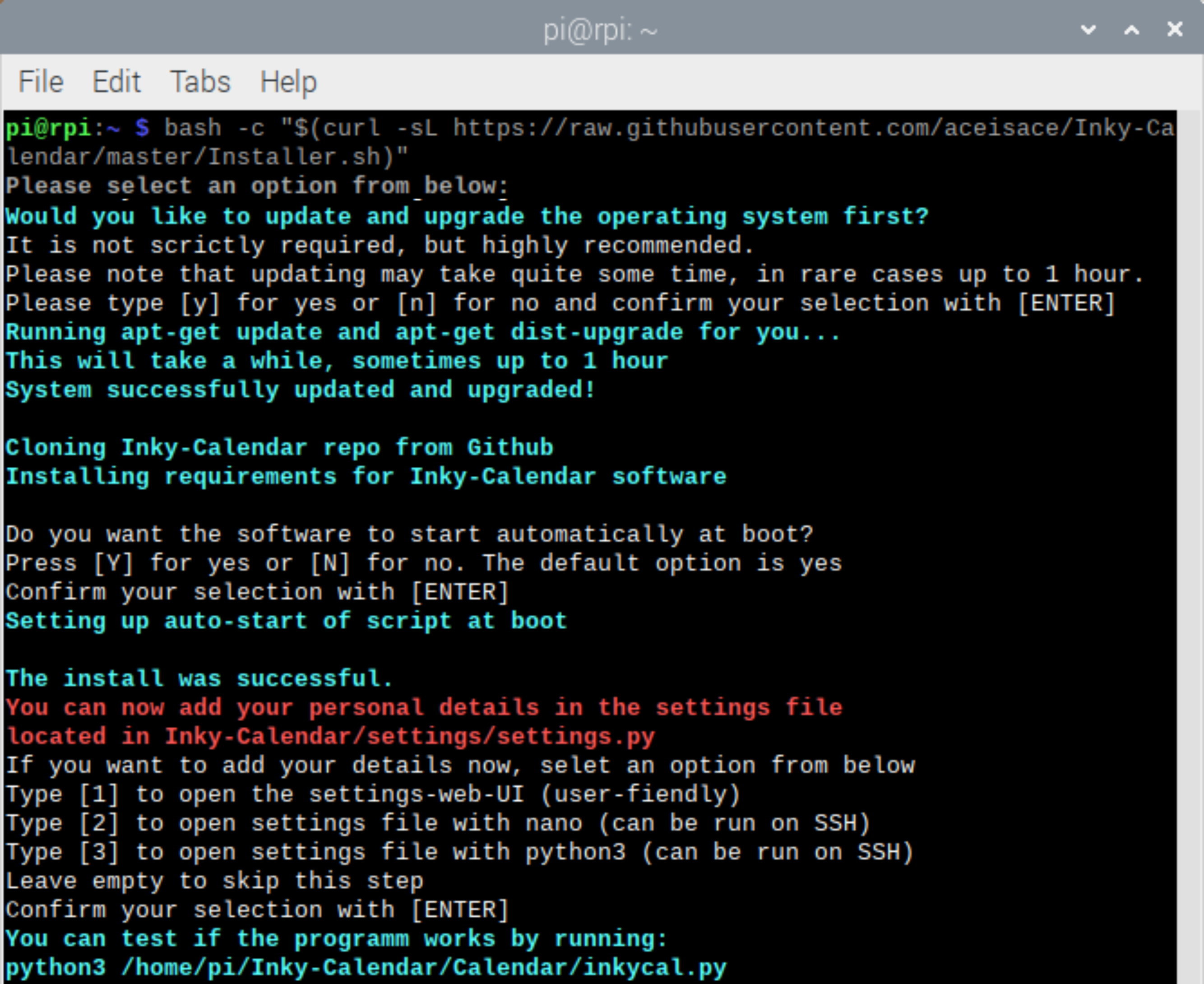Click the 'System successfully updated and upgraded!' line
The height and width of the screenshot is (984, 1204).
click(300, 390)
